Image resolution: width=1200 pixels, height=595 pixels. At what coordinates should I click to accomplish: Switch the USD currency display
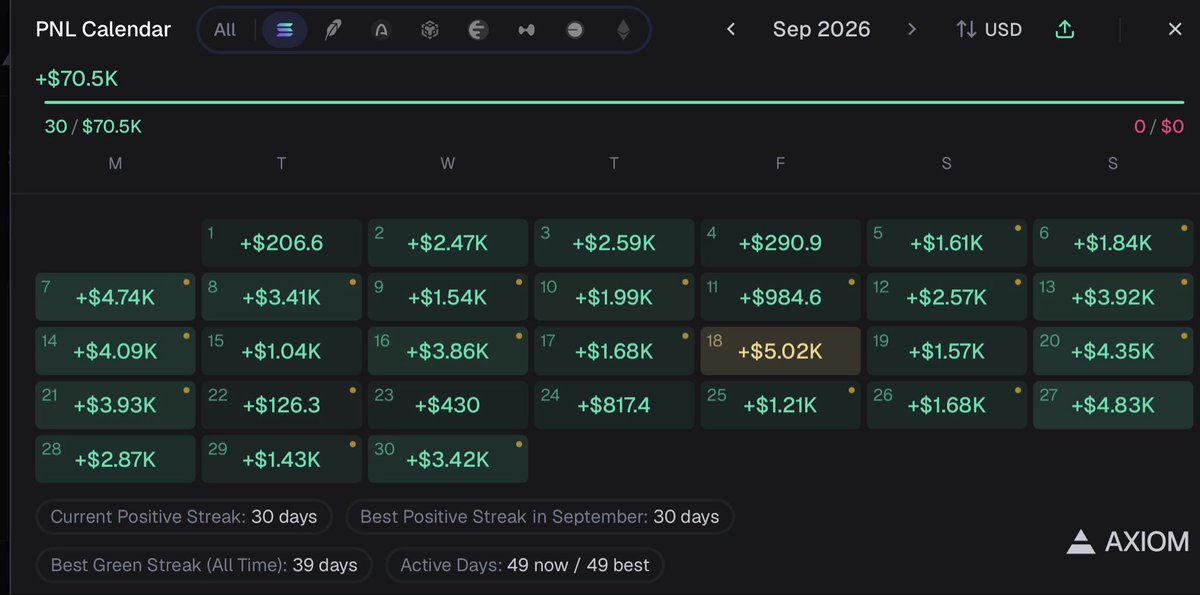pos(989,29)
